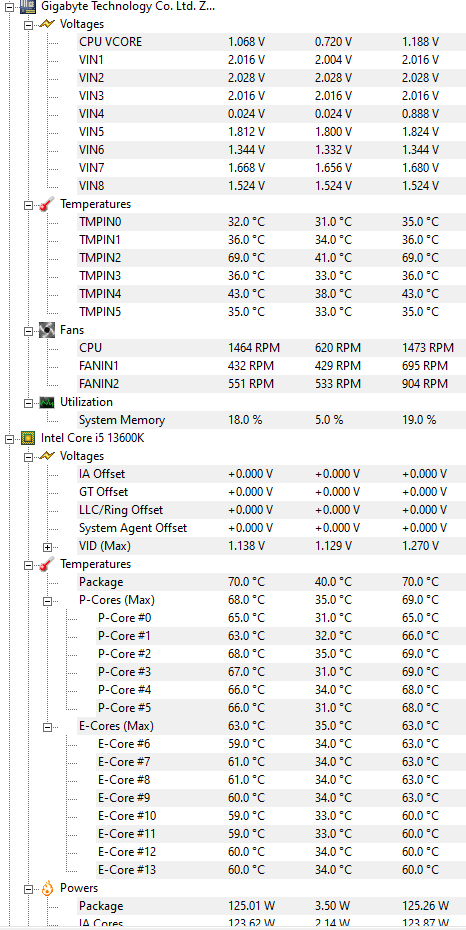Select the IA Offset row
This screenshot has height=930, width=466.
(271, 474)
